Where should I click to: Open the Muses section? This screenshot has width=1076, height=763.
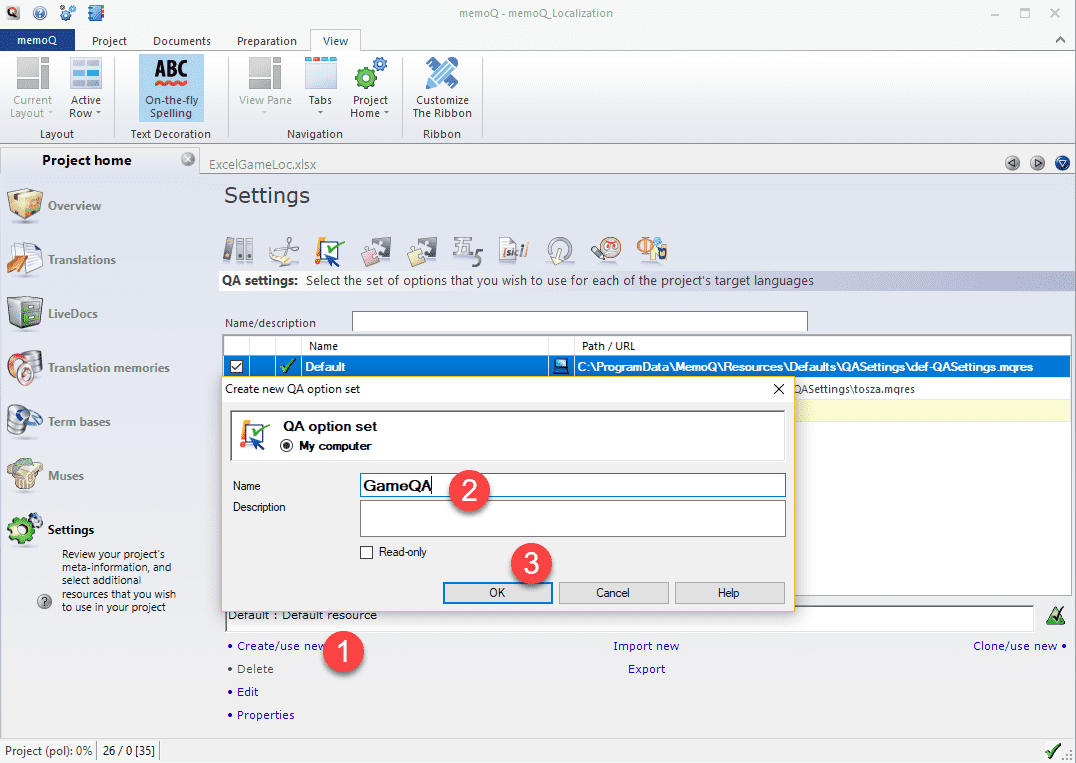[x=46, y=476]
